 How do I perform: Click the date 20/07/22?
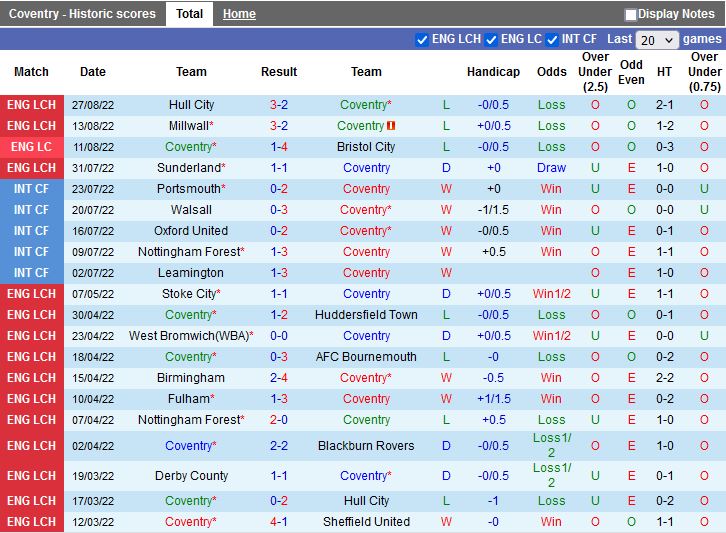pos(93,210)
